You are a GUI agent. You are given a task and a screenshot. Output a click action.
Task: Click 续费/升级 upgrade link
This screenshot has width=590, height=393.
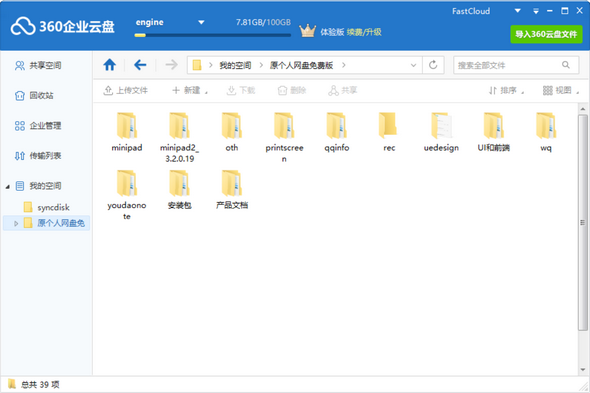(x=364, y=32)
